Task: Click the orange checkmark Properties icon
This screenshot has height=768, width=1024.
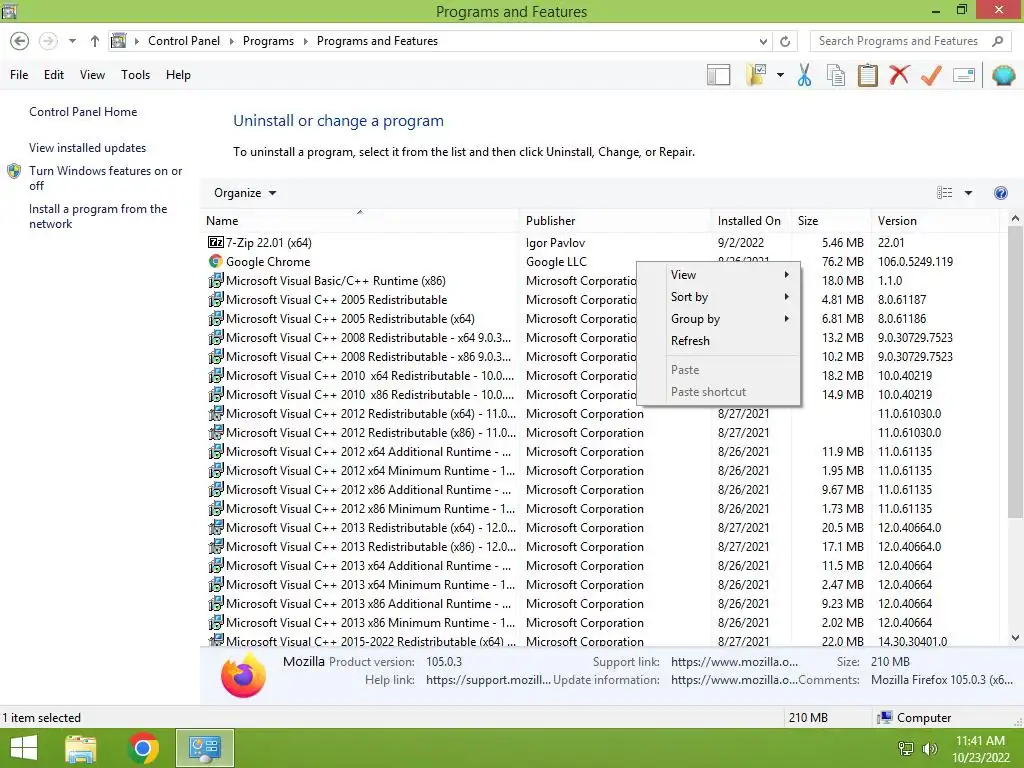Action: (x=931, y=75)
